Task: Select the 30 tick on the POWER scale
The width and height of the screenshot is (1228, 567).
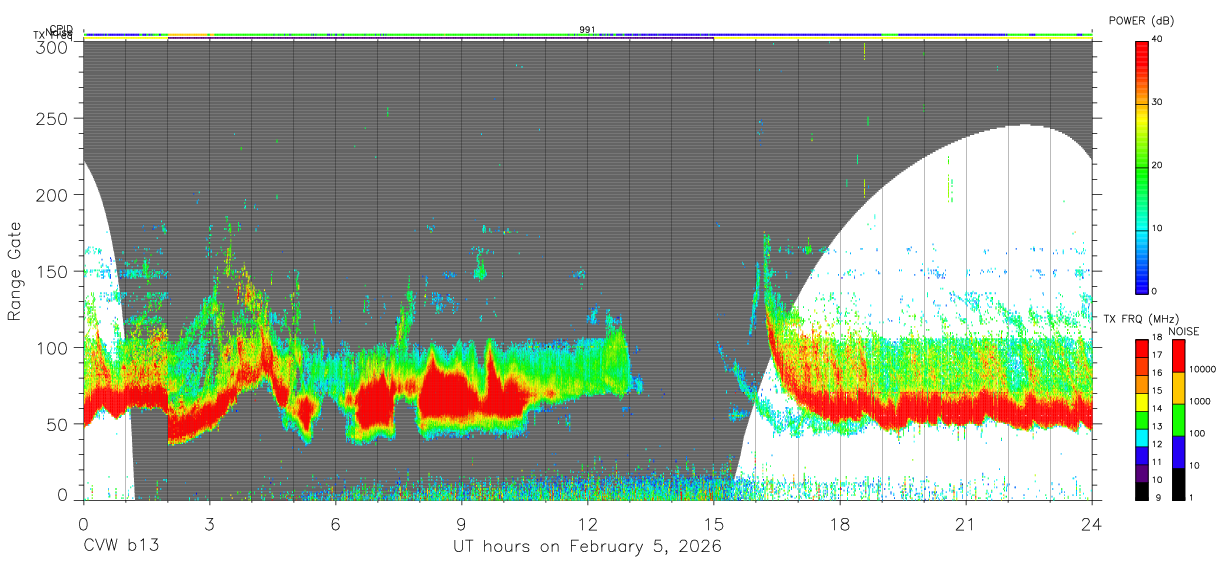Action: tap(1159, 102)
